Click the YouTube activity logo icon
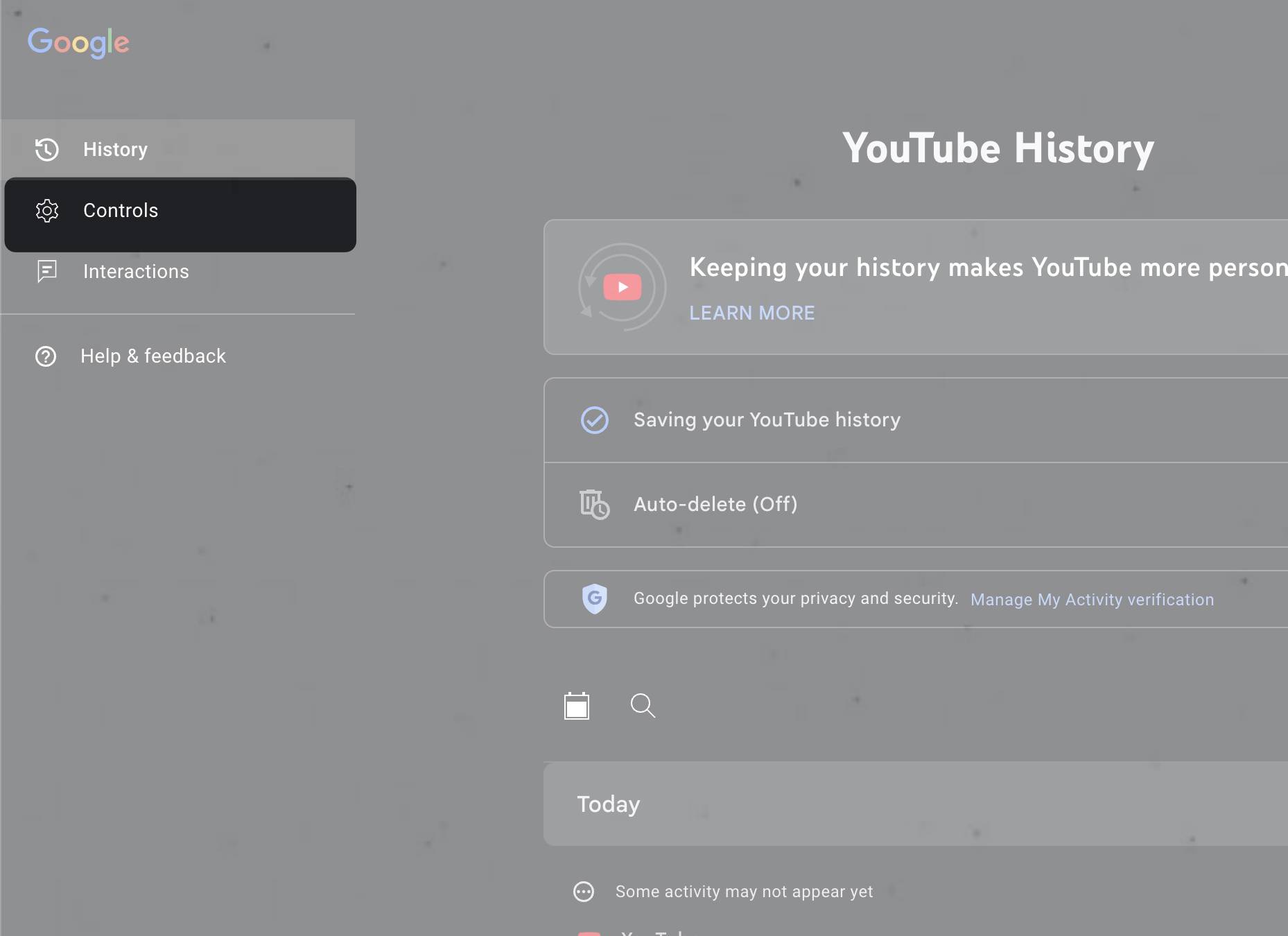The image size is (1288, 936). [622, 287]
